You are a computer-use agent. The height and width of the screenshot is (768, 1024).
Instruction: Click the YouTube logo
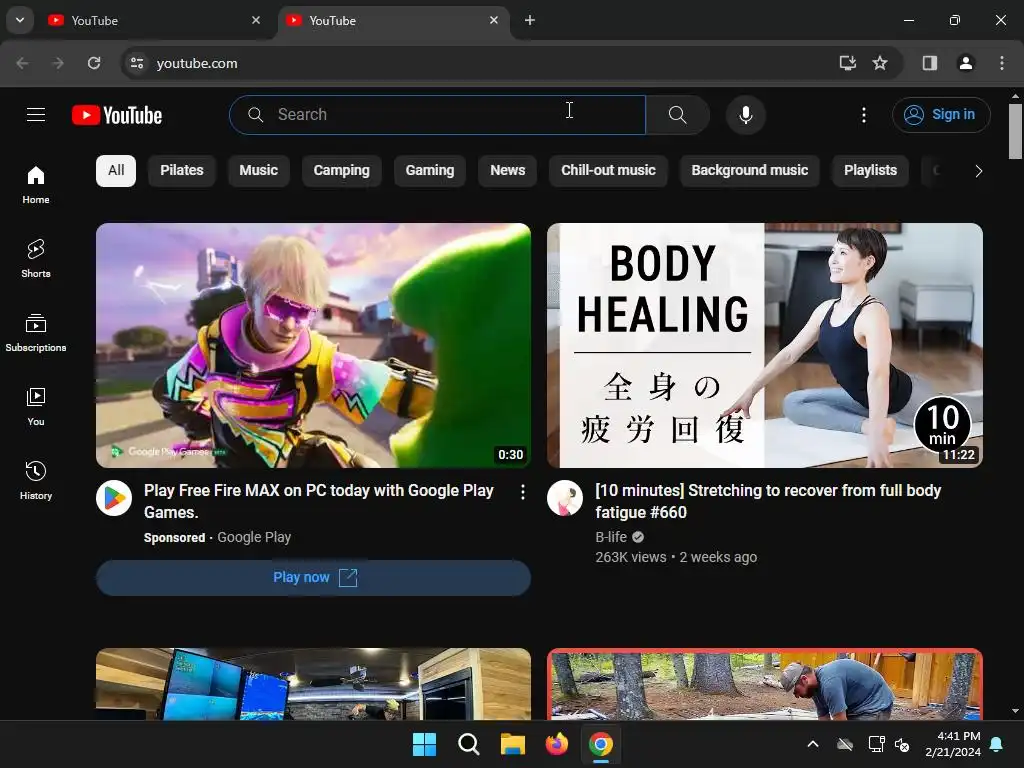tap(117, 115)
